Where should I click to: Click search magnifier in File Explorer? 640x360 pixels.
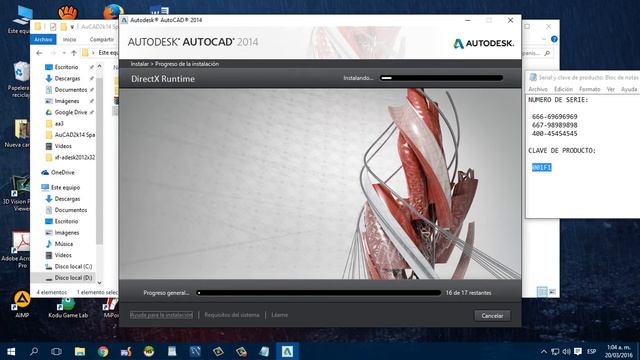pyautogui.click(x=547, y=53)
